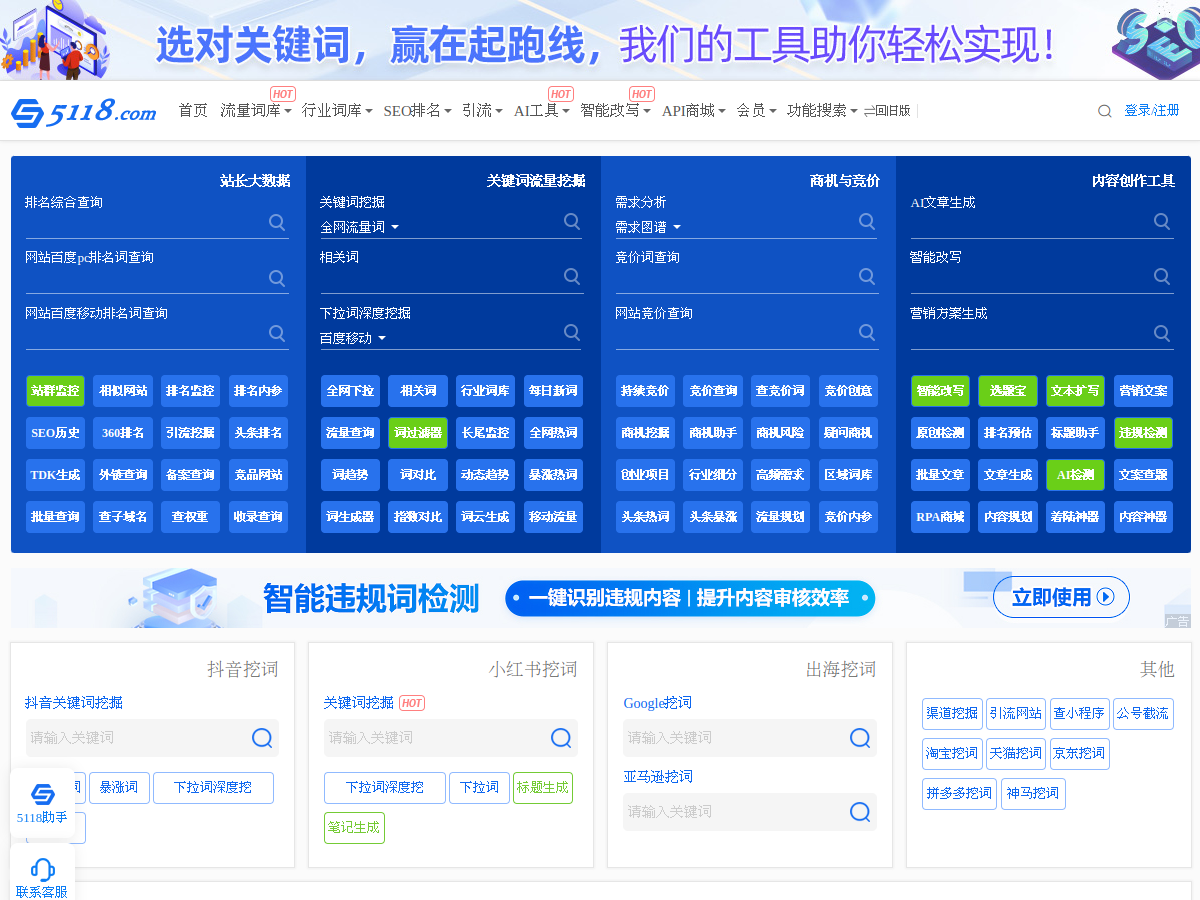
Task: Open the 全网流量词 dropdown
Action: pos(359,227)
